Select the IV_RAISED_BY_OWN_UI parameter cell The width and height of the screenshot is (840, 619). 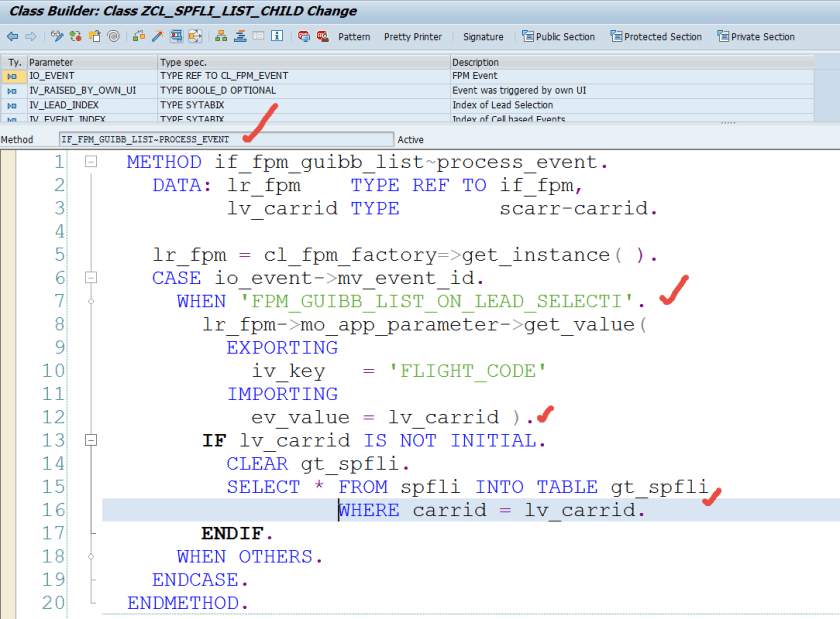92,91
